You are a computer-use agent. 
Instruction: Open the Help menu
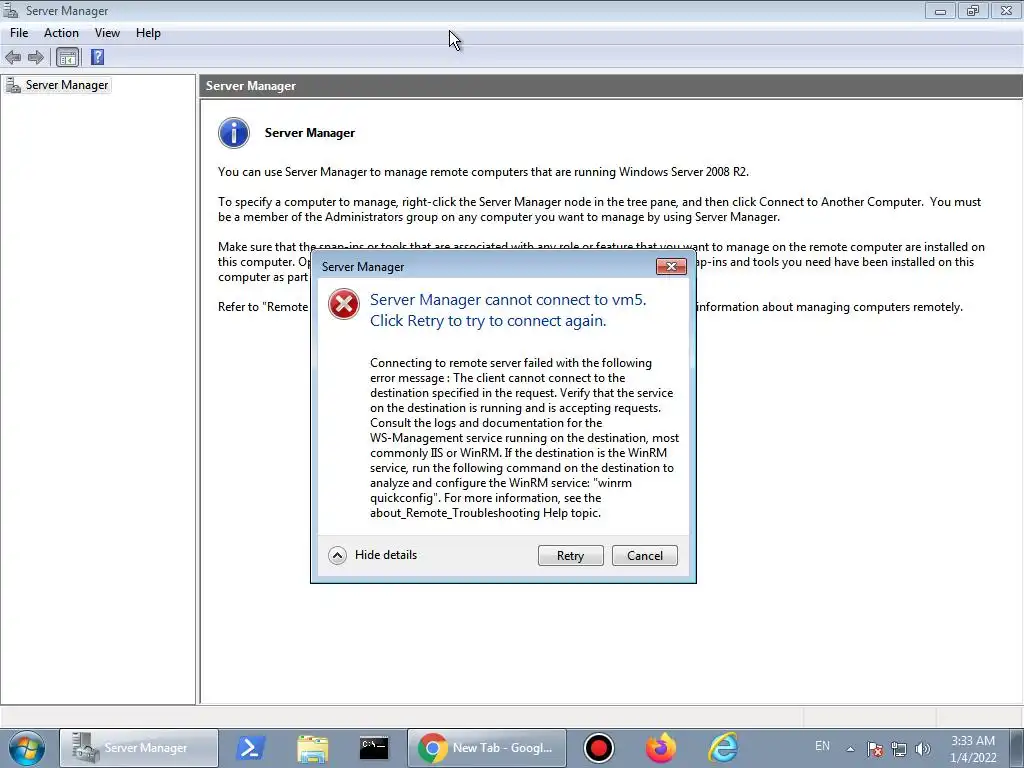point(148,33)
